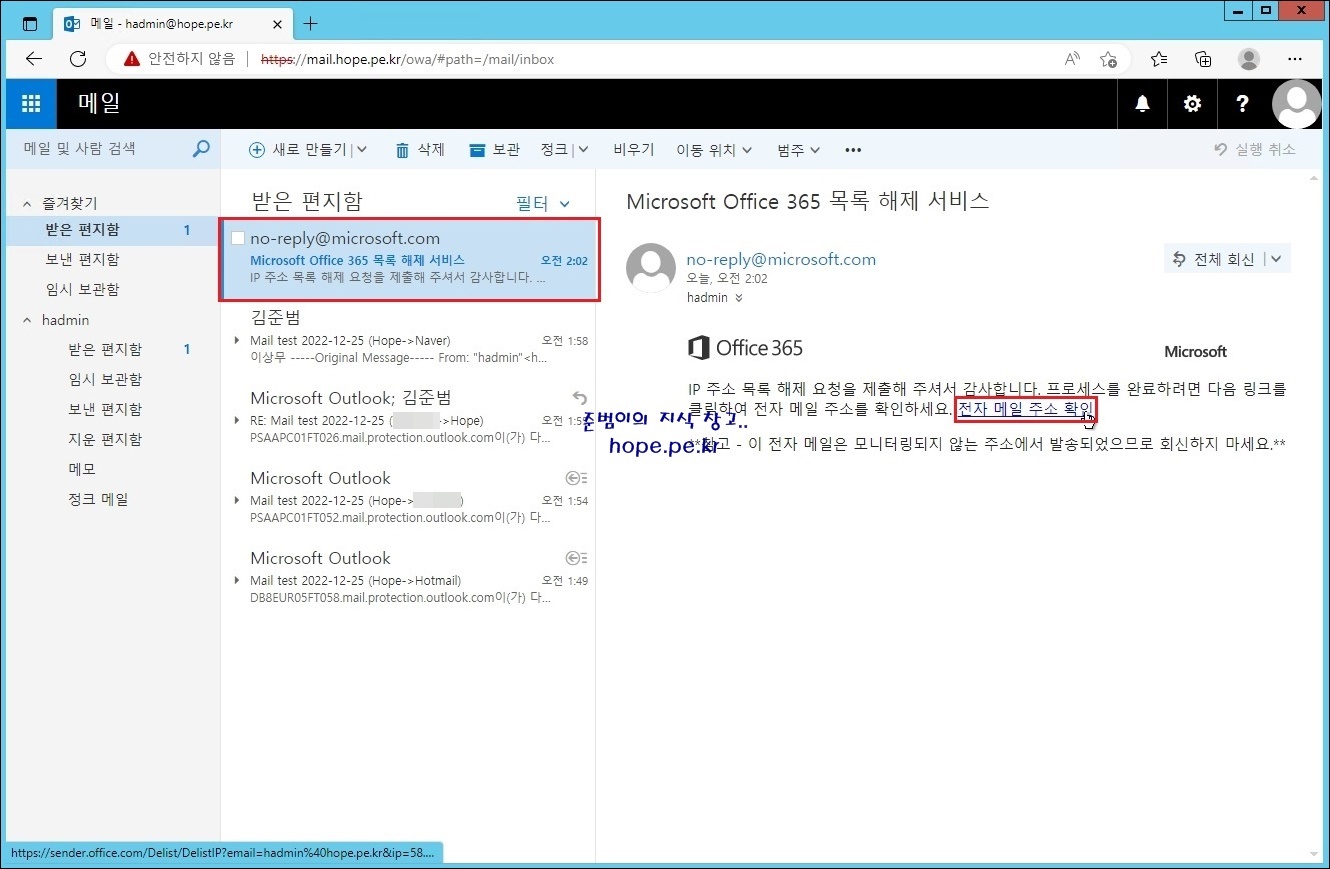1330x869 pixels.
Task: Open help question mark icon
Action: coord(1242,103)
